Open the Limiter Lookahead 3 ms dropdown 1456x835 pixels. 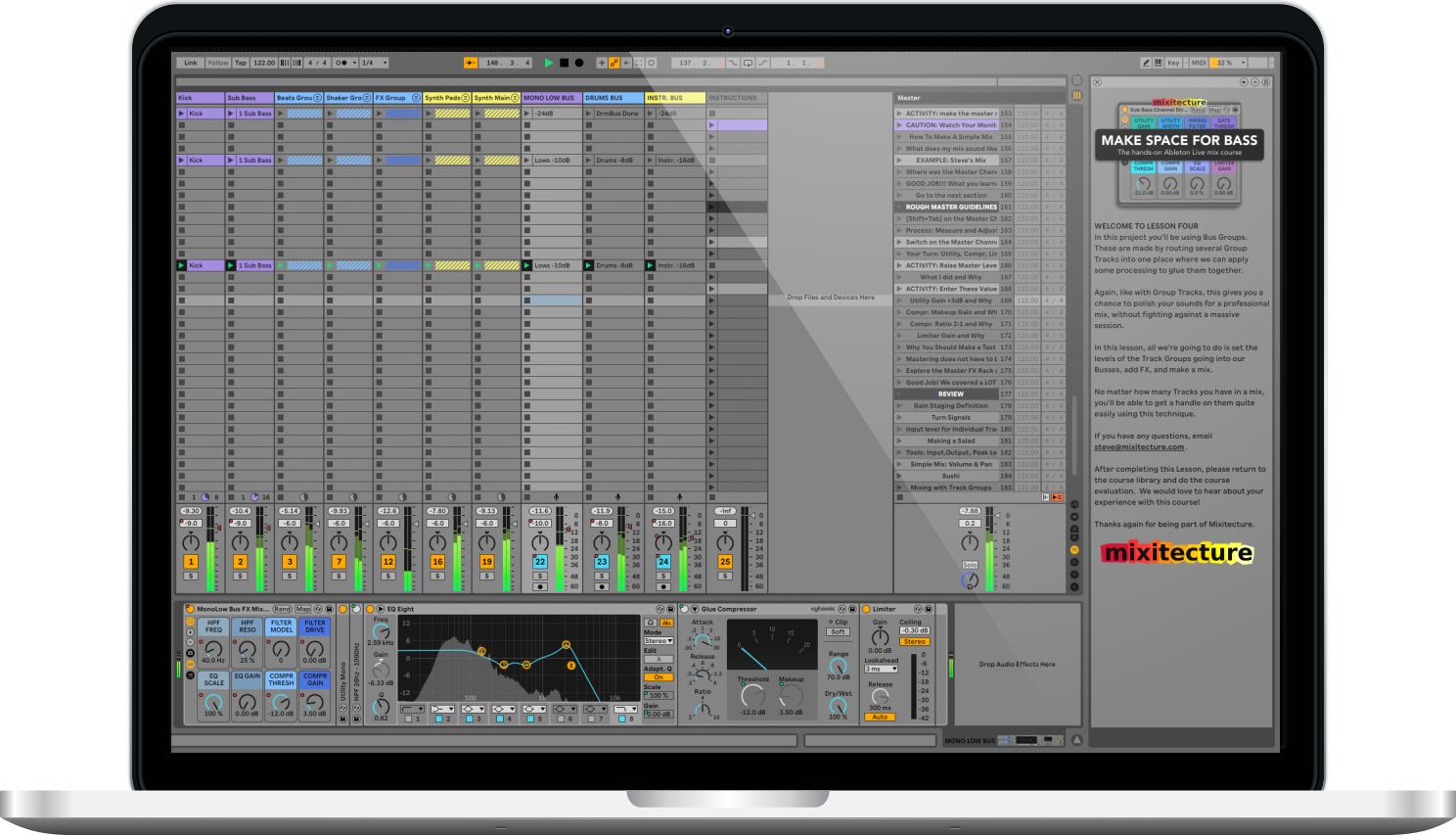(x=881, y=669)
